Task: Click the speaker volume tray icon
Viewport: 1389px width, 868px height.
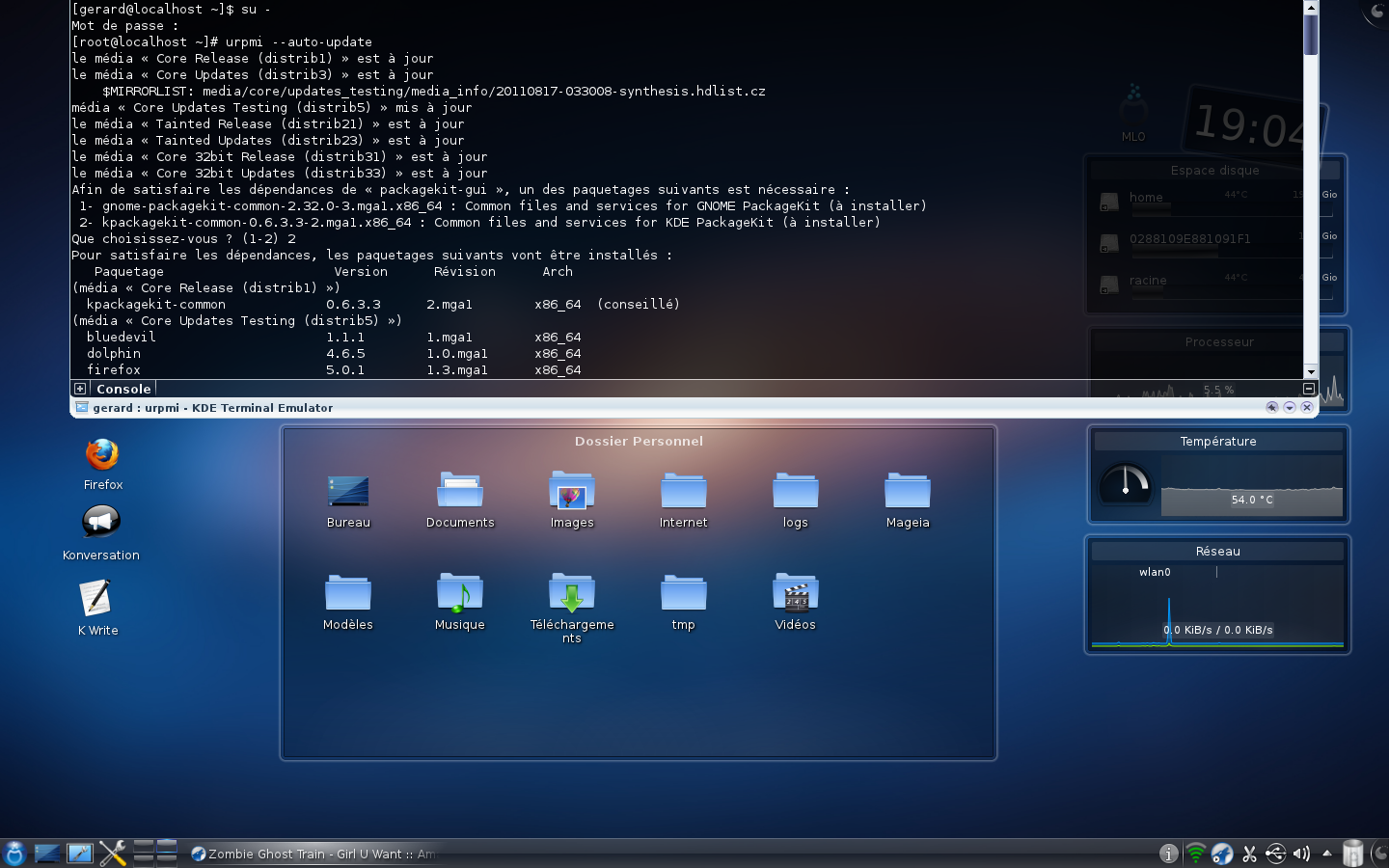Action: pos(1301,854)
